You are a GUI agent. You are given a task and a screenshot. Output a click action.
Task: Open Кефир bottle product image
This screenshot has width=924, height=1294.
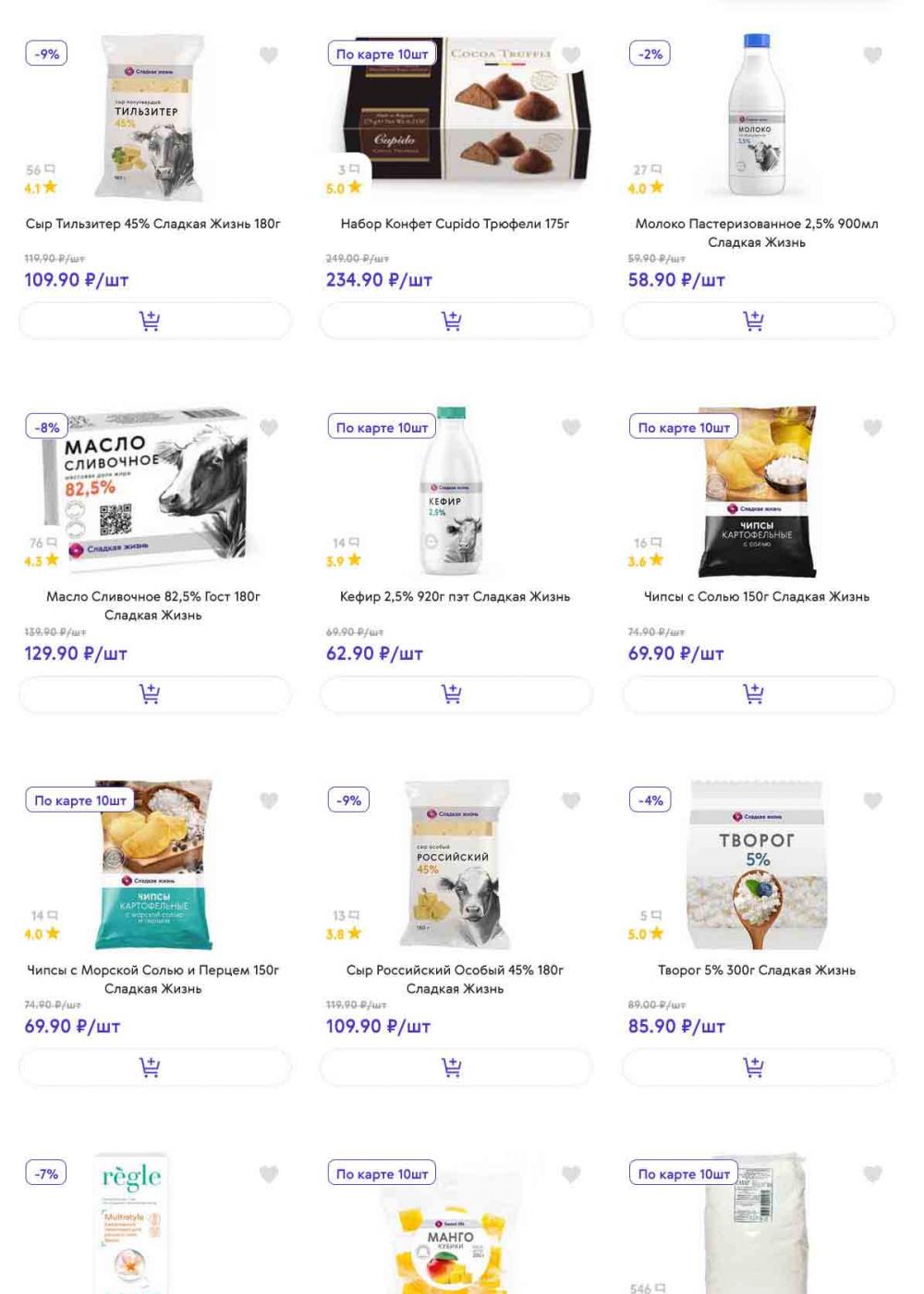(x=452, y=491)
